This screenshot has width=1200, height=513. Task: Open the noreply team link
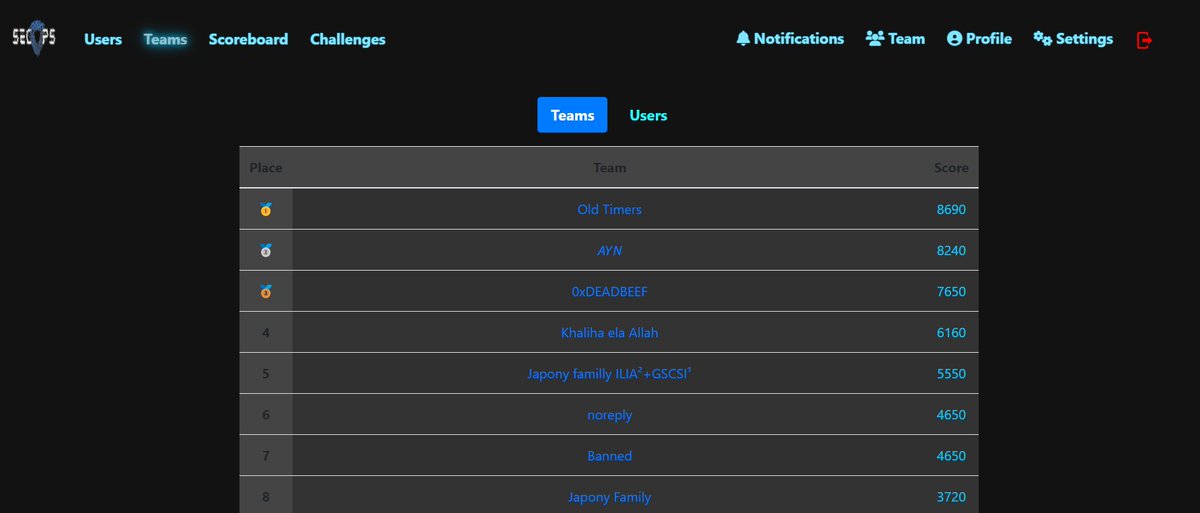point(610,415)
